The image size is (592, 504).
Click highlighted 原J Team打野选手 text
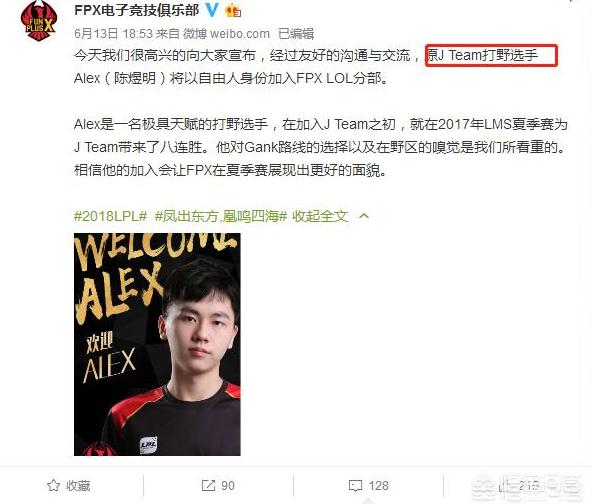483,55
